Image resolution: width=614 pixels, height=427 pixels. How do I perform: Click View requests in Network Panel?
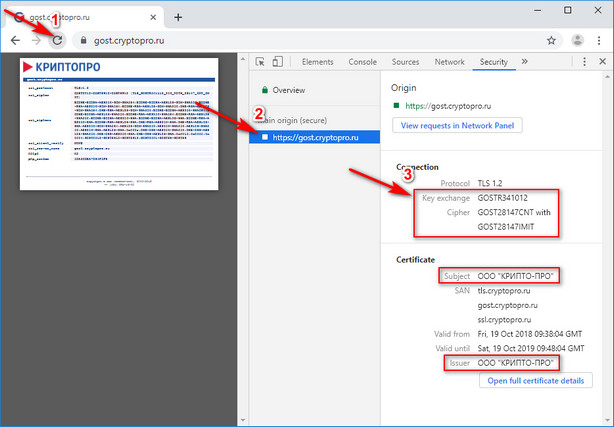[457, 125]
